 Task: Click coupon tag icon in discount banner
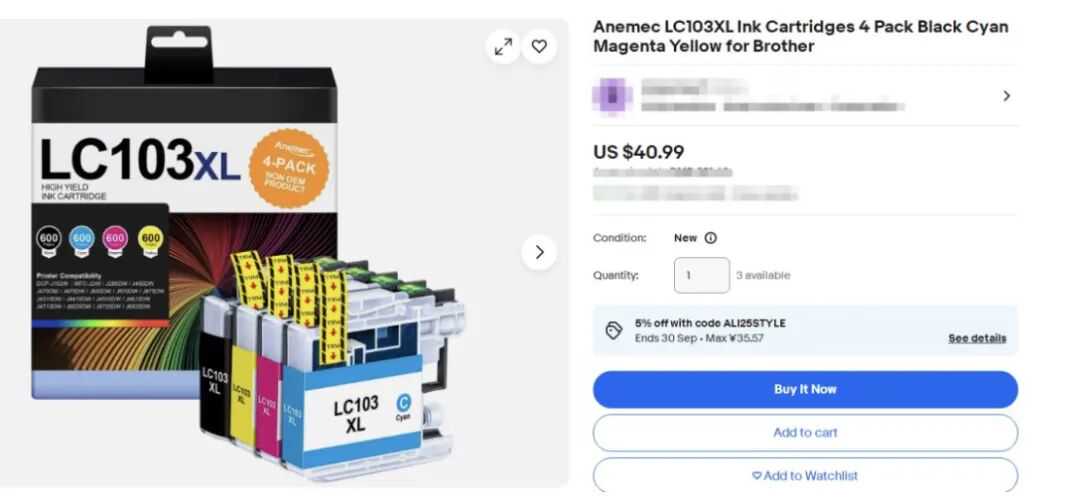613,330
